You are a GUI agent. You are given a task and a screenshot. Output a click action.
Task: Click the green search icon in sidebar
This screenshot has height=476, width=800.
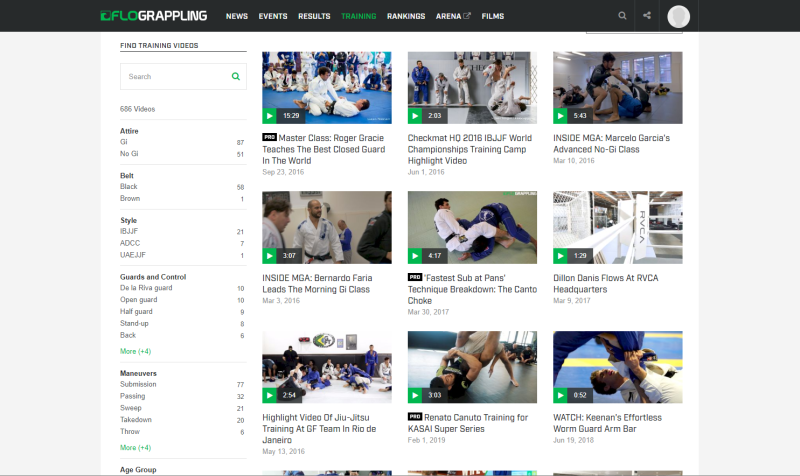[236, 77]
